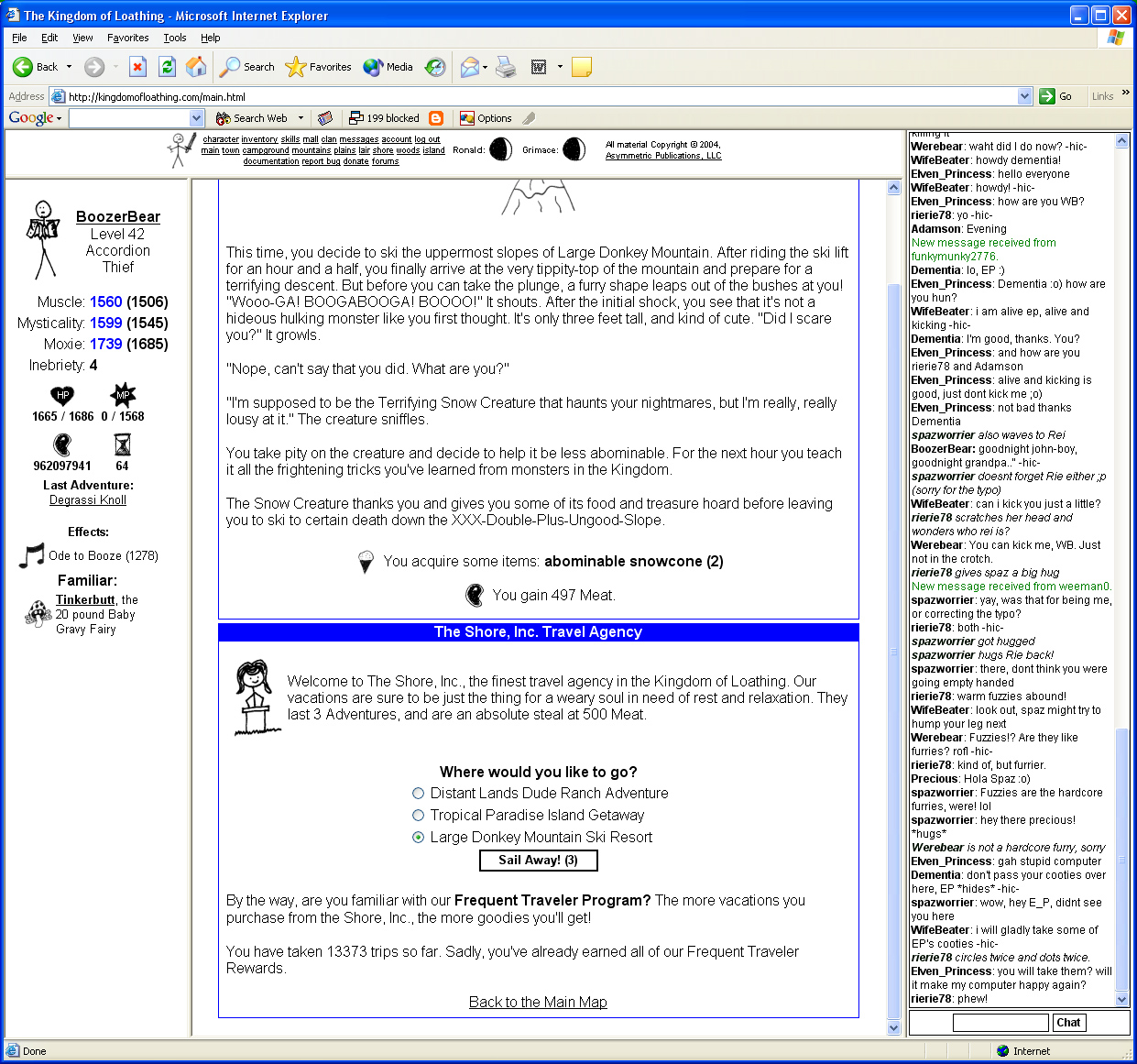Image resolution: width=1137 pixels, height=1064 pixels.
Task: Open the Google search box dropdown
Action: [196, 118]
